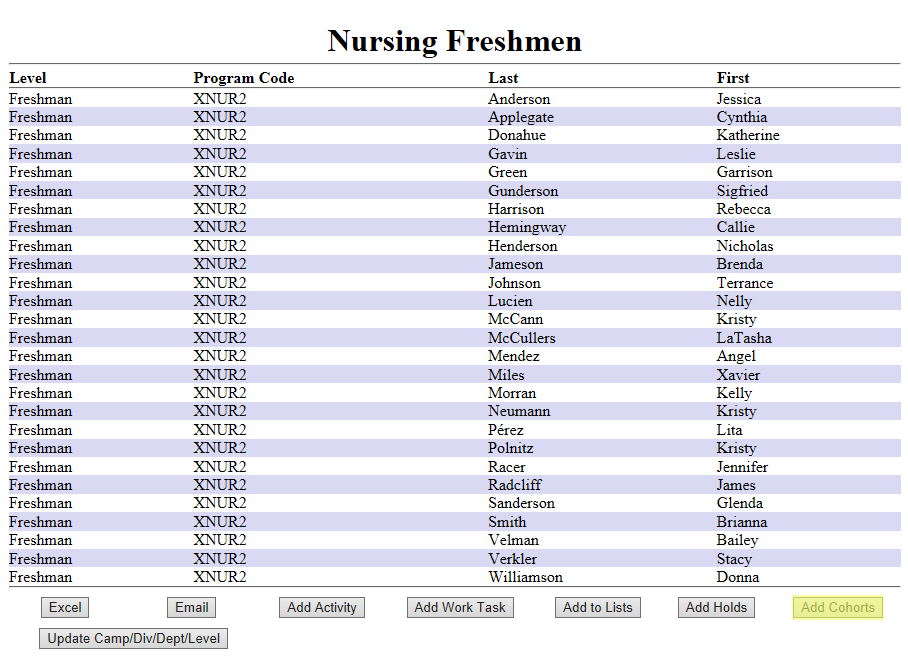Image resolution: width=908 pixels, height=663 pixels.
Task: Click the Add Work Task button
Action: coord(459,607)
